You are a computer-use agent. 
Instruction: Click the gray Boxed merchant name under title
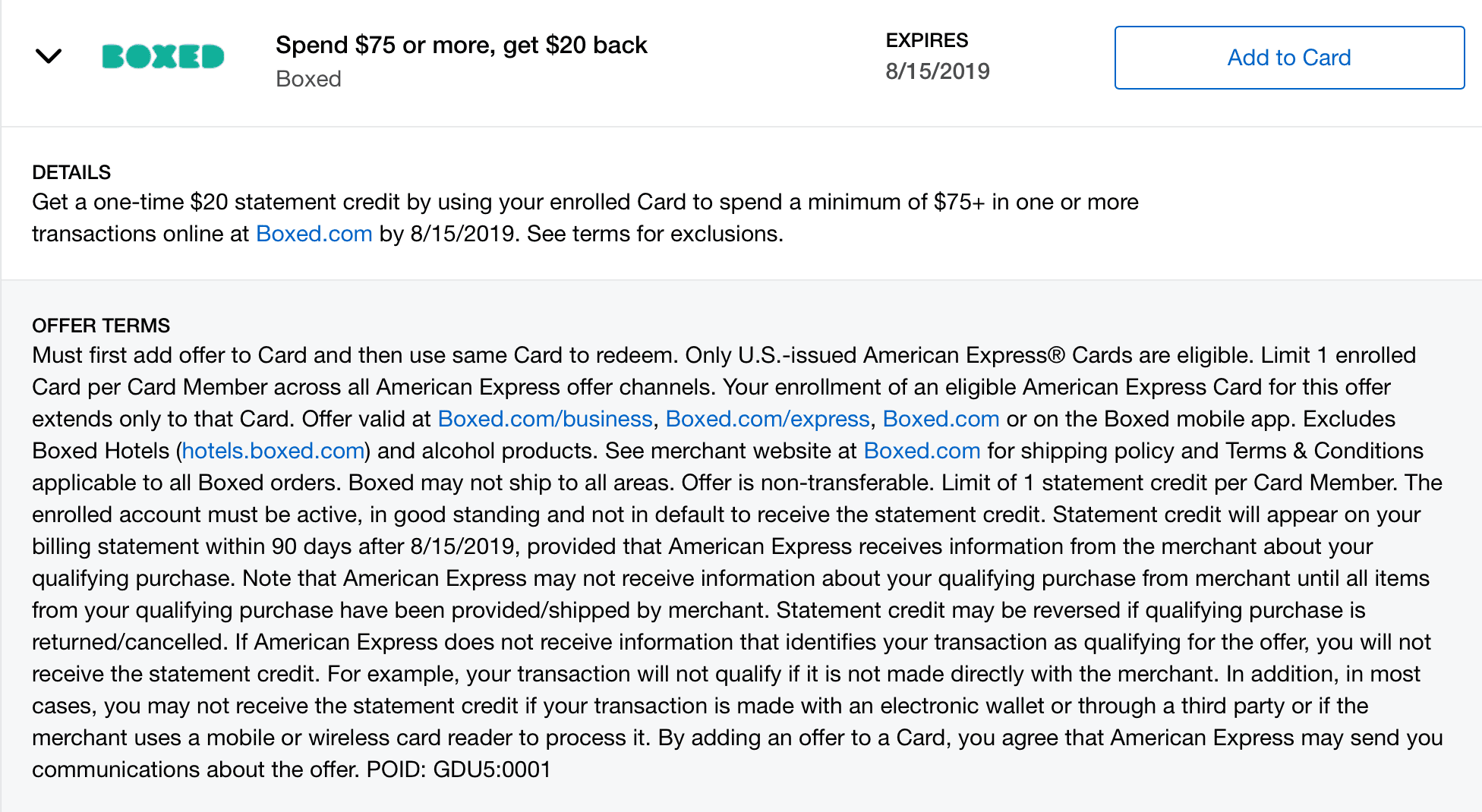tap(308, 79)
